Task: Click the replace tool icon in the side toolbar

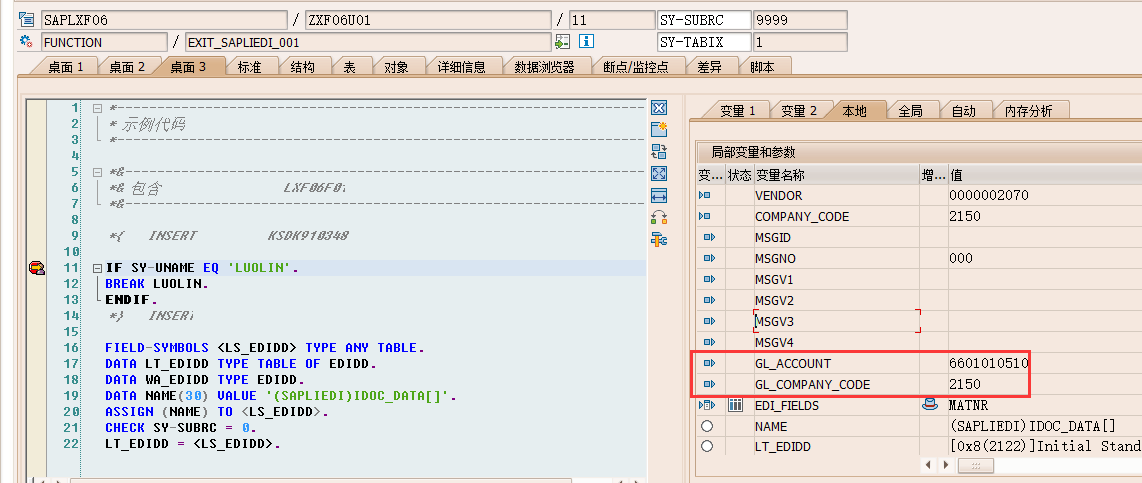Action: click(x=659, y=152)
